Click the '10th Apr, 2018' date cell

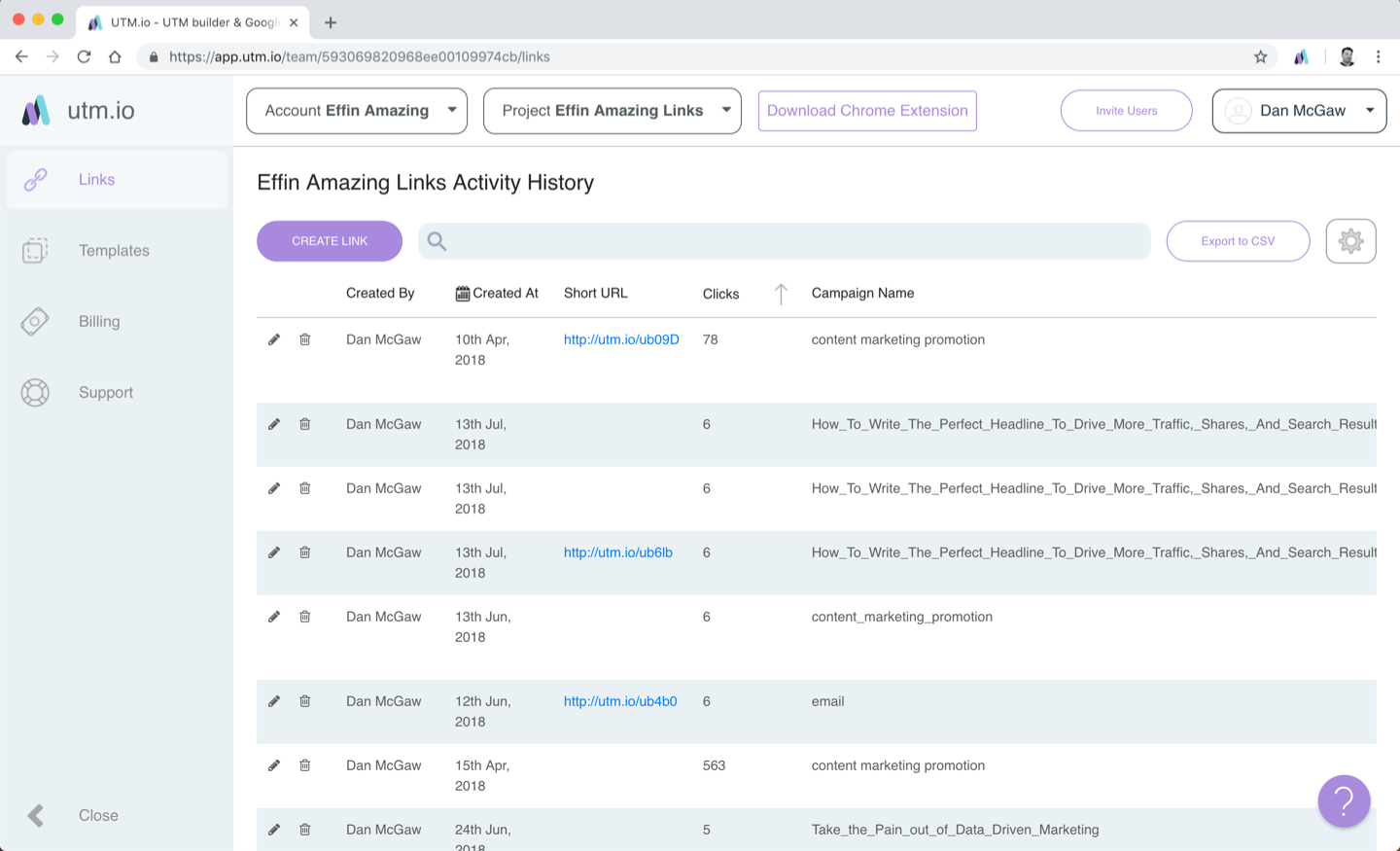coord(482,350)
